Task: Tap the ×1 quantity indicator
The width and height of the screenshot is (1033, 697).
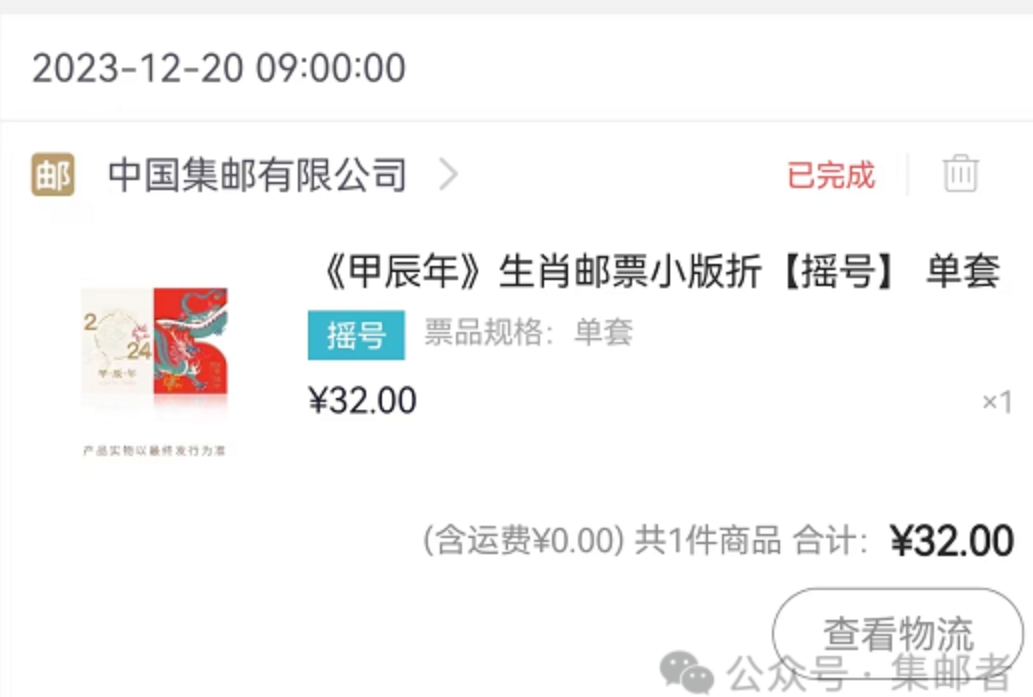Action: [997, 401]
